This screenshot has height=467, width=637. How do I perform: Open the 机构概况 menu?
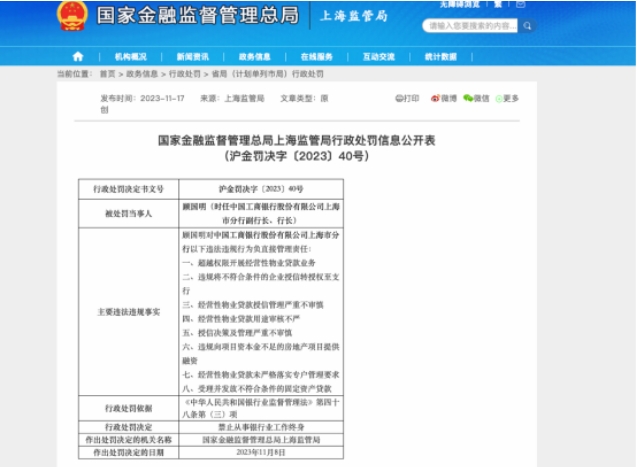coord(130,57)
